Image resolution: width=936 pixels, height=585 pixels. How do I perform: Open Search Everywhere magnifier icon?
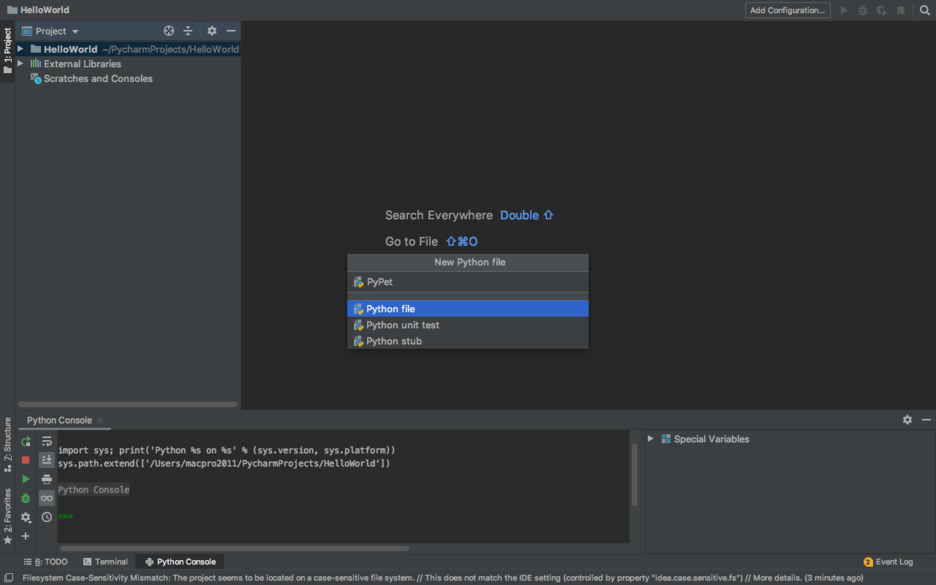point(925,10)
